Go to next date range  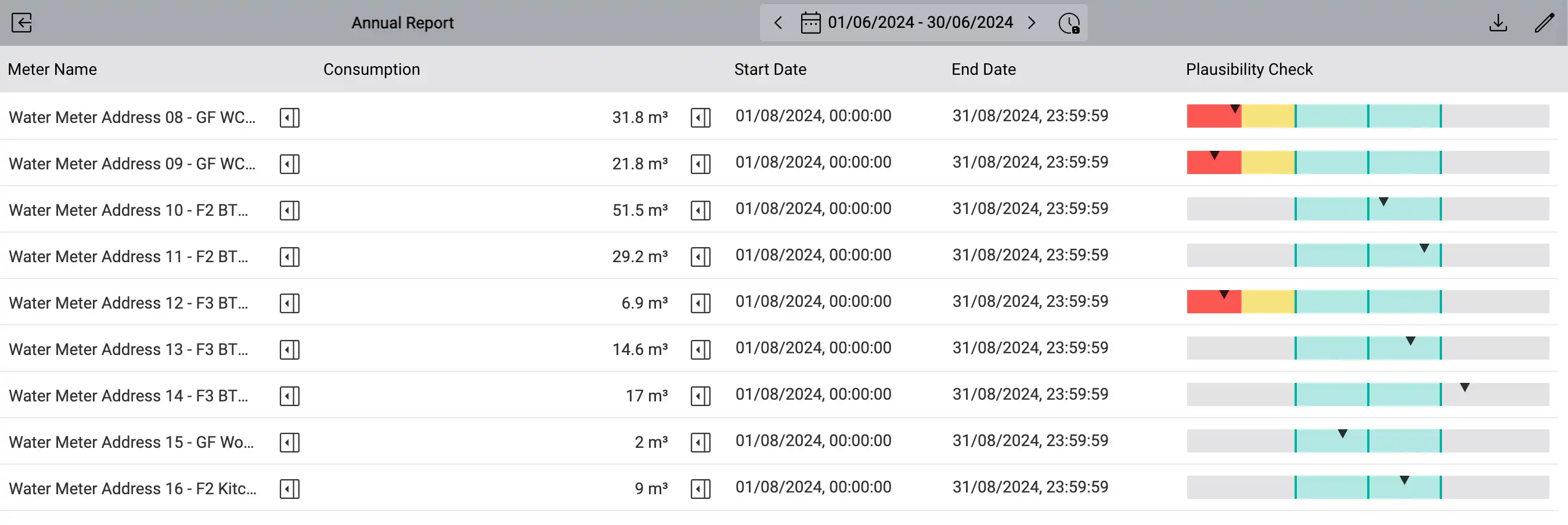pyautogui.click(x=1032, y=23)
